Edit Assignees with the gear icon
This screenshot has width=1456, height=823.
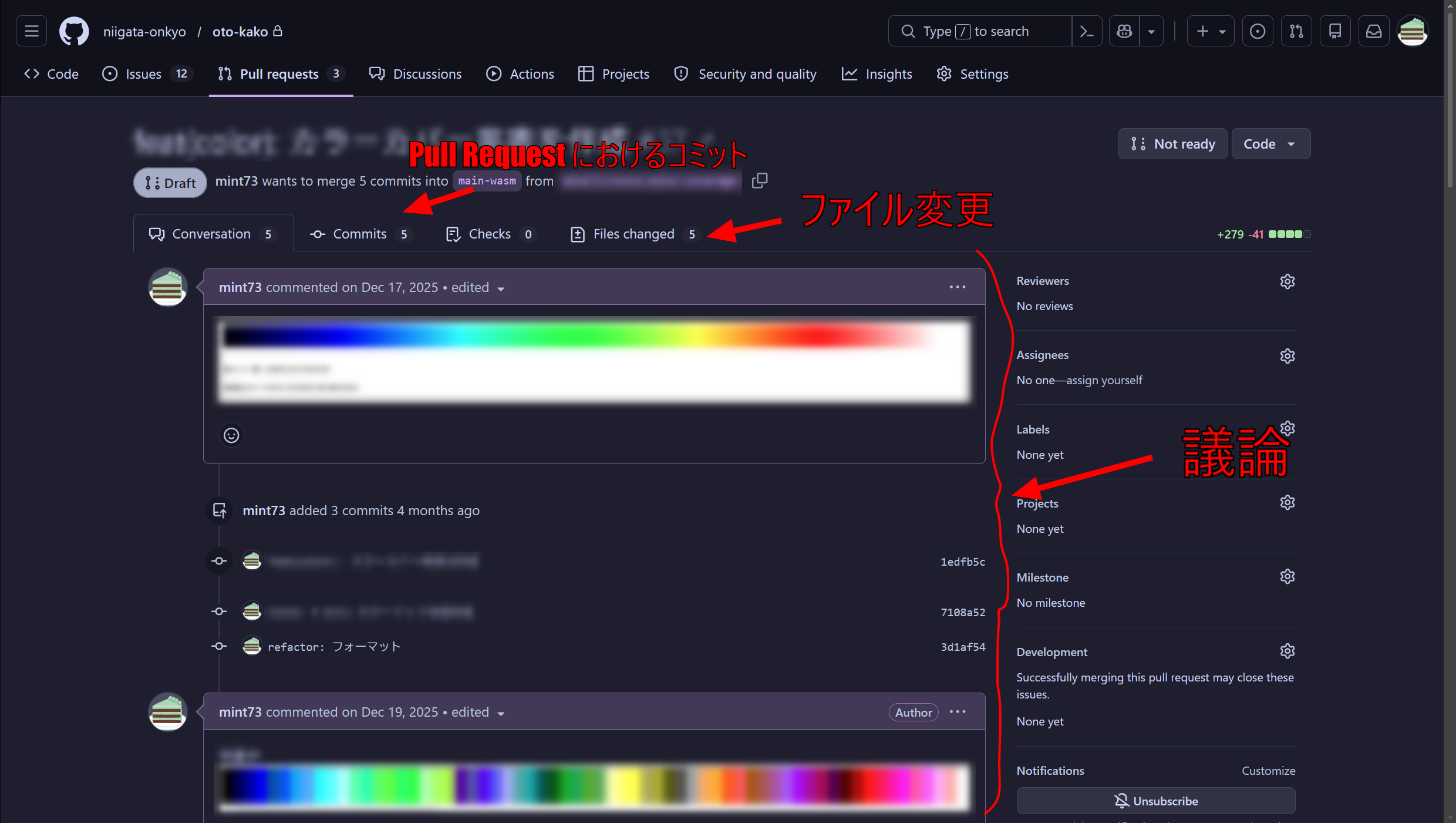tap(1288, 356)
